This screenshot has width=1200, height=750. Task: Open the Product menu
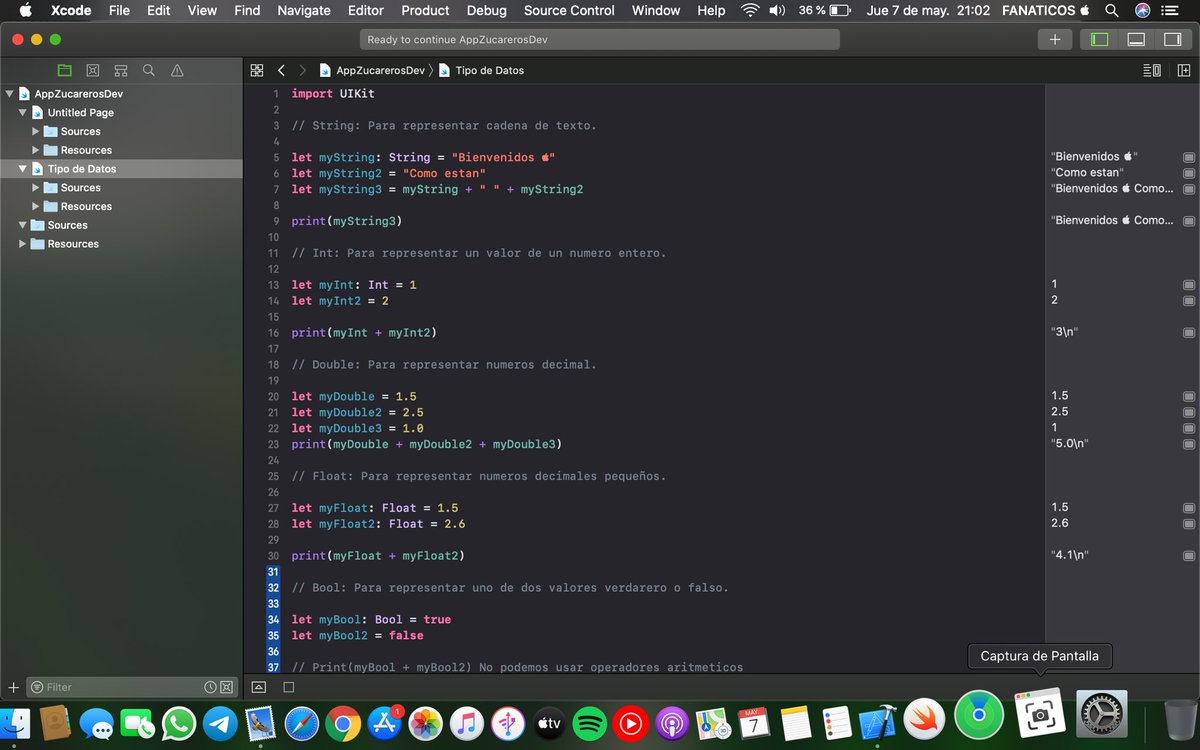tap(425, 11)
